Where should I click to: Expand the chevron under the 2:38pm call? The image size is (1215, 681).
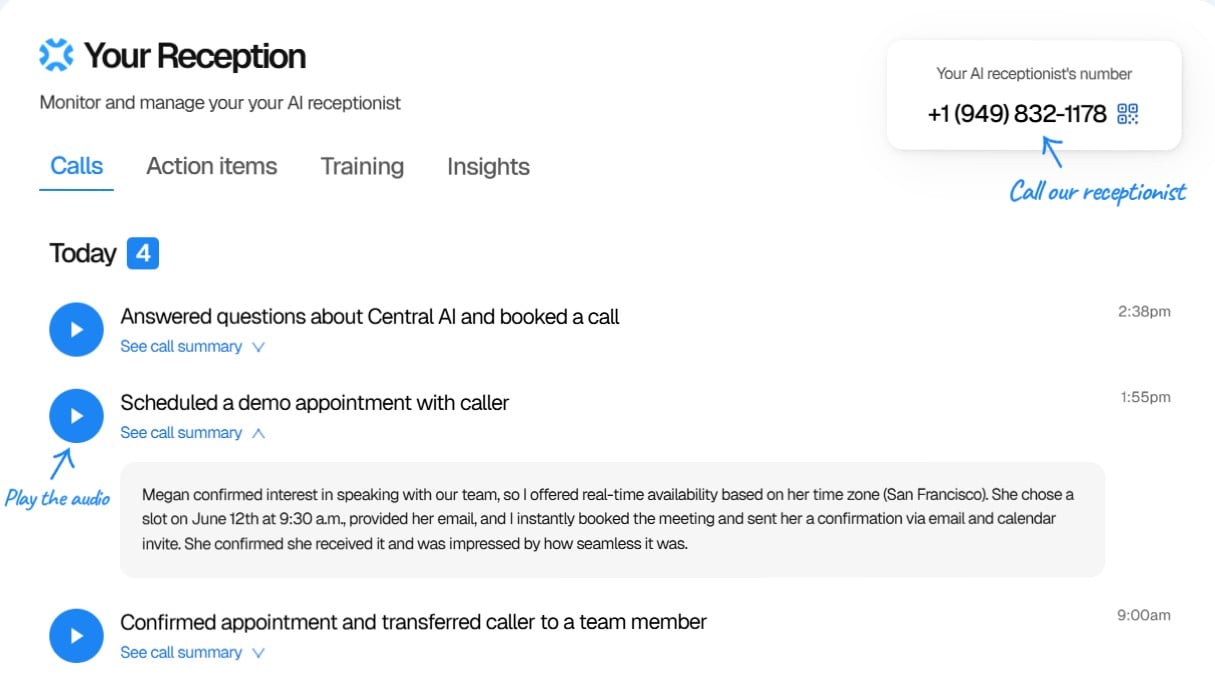258,347
